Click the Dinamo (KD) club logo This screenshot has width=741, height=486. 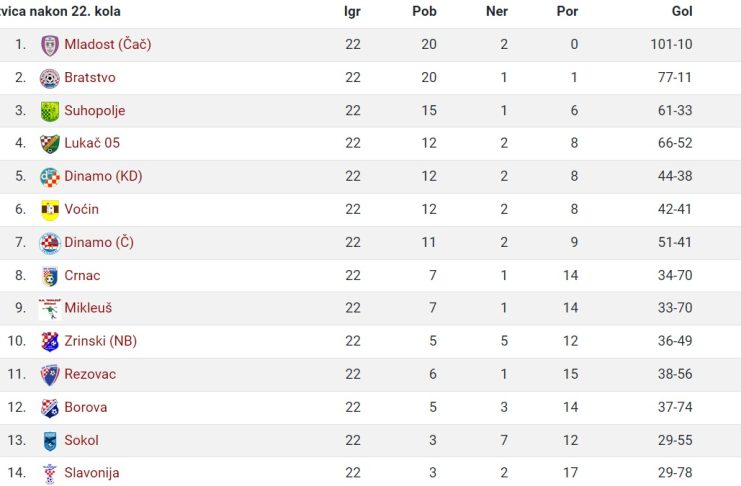(x=50, y=177)
